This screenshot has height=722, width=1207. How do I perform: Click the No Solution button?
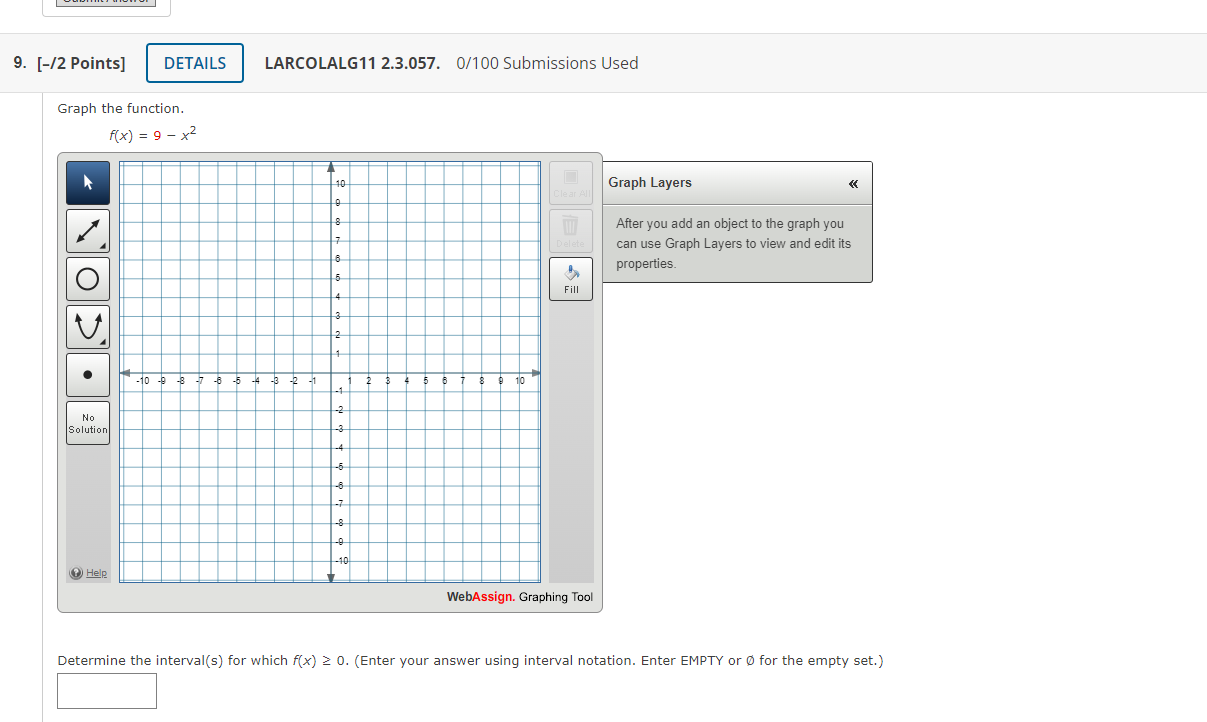pos(87,422)
